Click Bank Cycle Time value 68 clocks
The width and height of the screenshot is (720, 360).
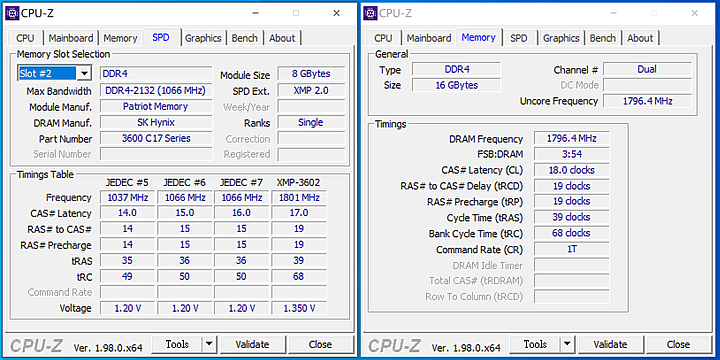click(x=572, y=233)
